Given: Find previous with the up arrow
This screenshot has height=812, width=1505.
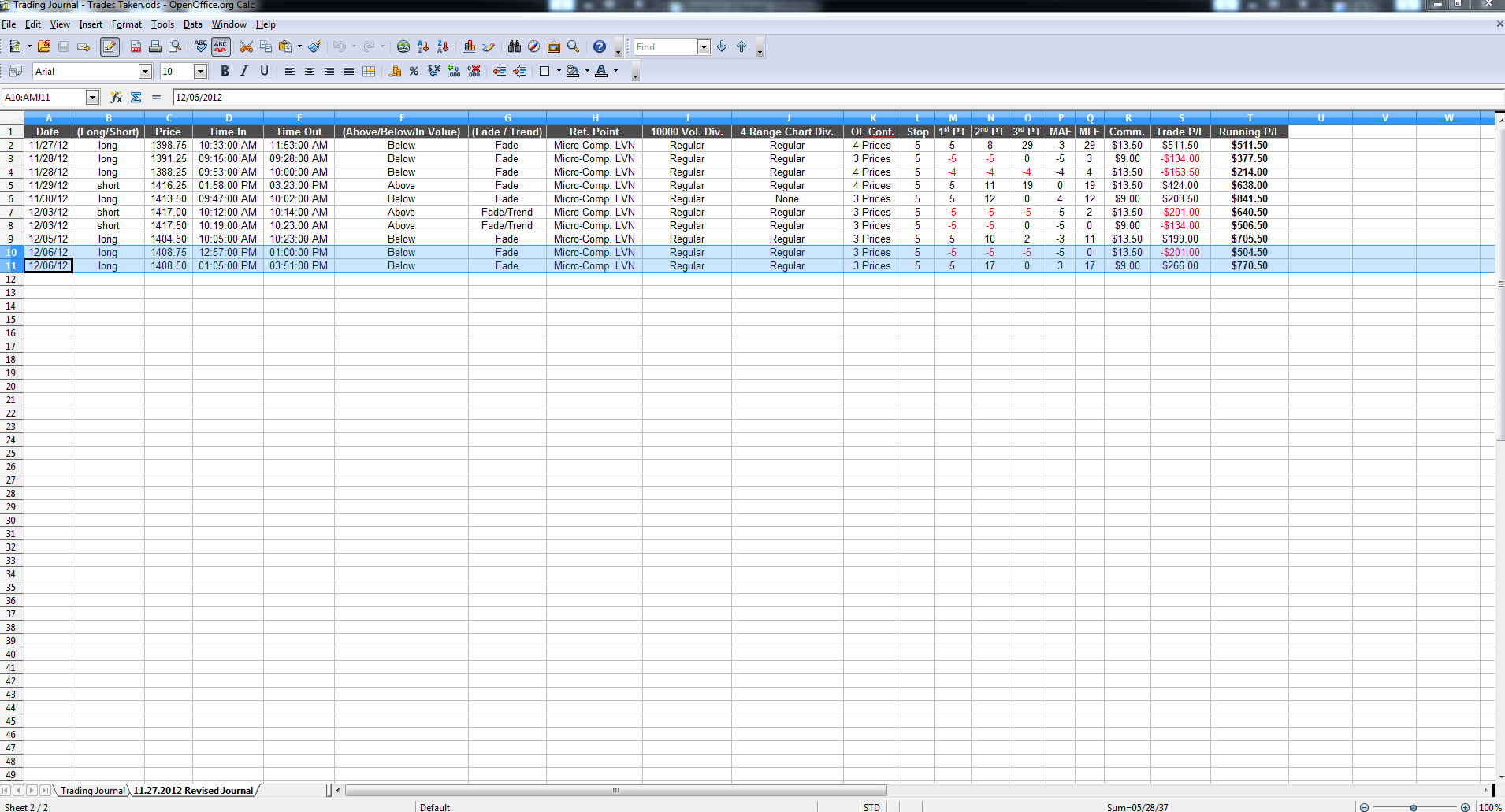Looking at the screenshot, I should point(741,47).
